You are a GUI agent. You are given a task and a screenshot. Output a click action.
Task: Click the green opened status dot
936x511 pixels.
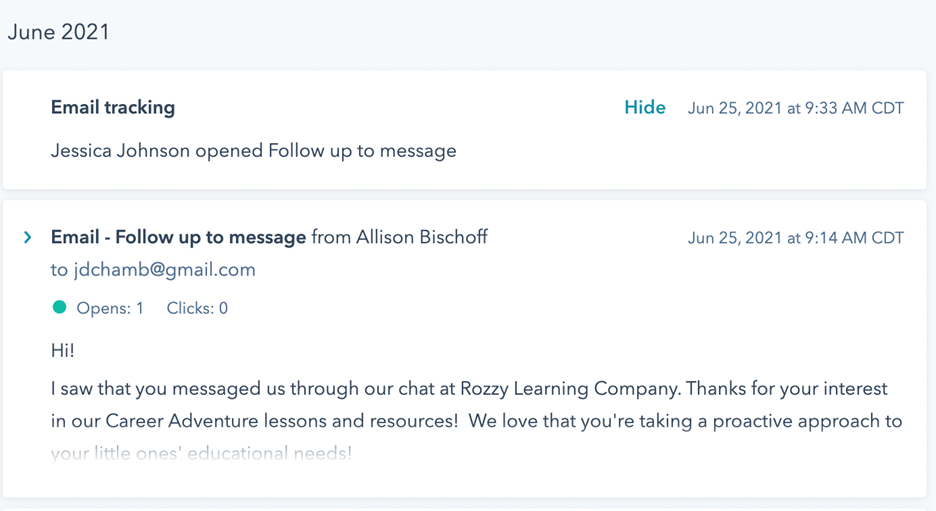[x=59, y=307]
